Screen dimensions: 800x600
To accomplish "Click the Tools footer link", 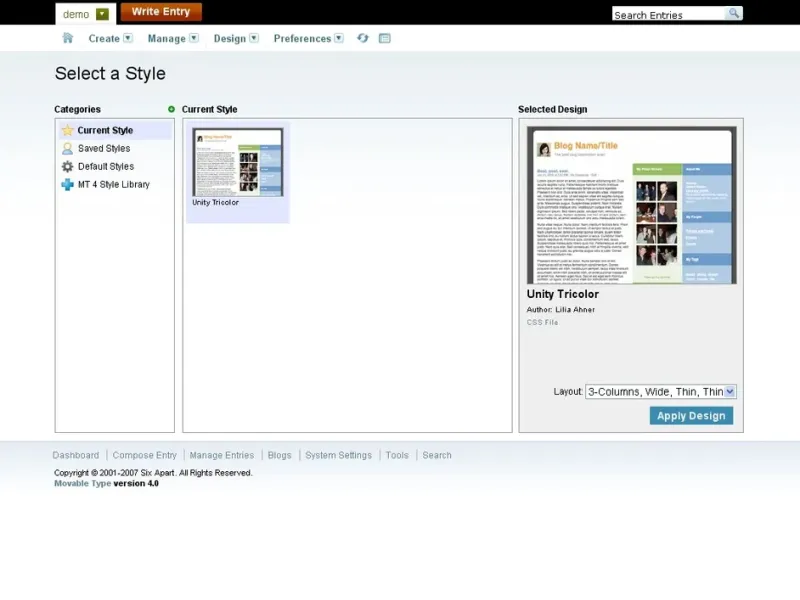I will (x=397, y=455).
